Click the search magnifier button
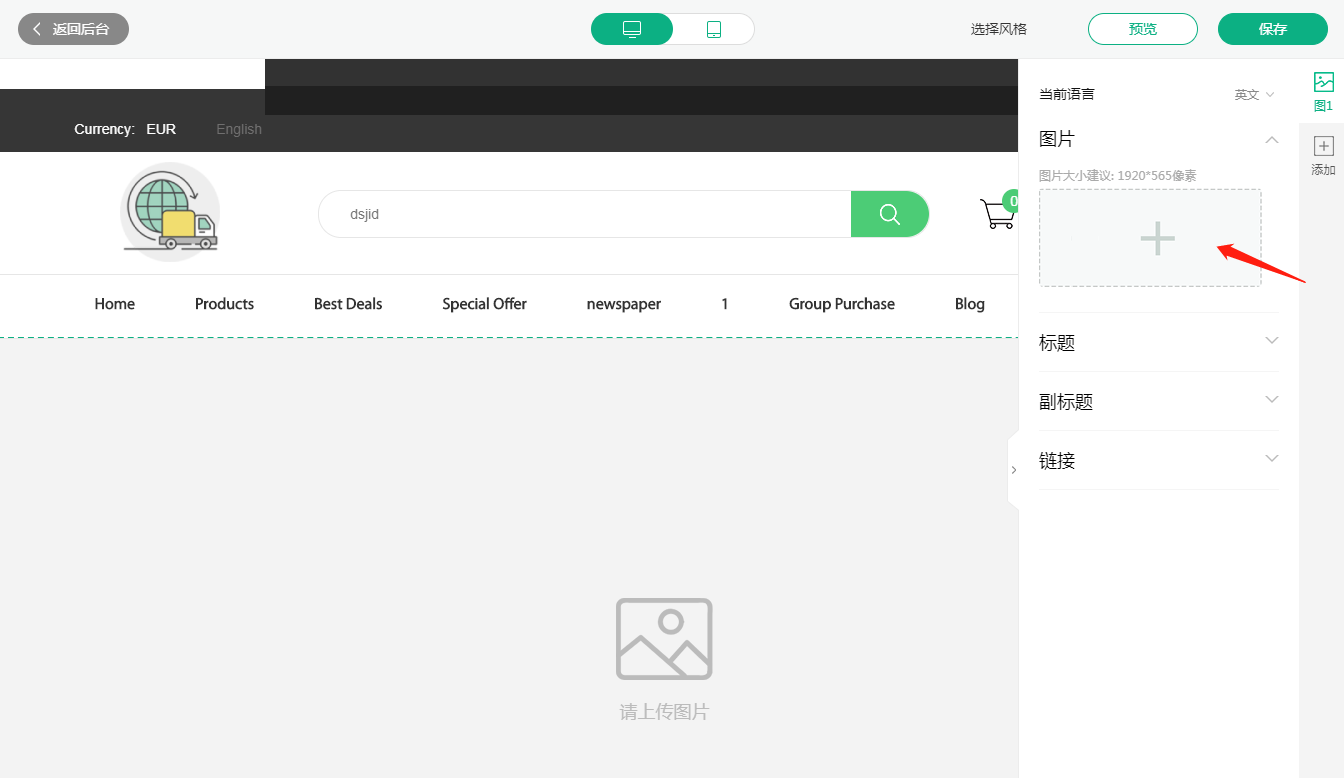The width and height of the screenshot is (1344, 778). coord(890,214)
